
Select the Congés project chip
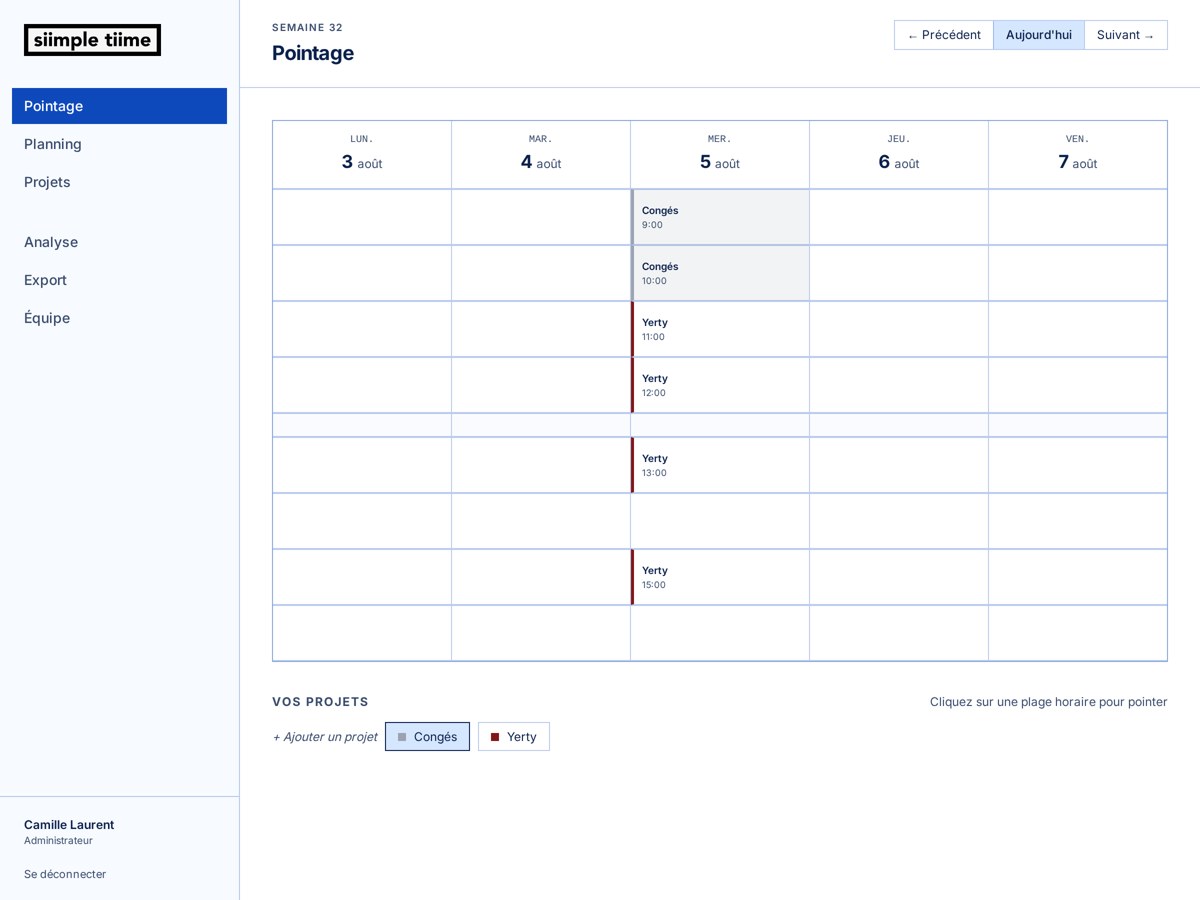427,737
